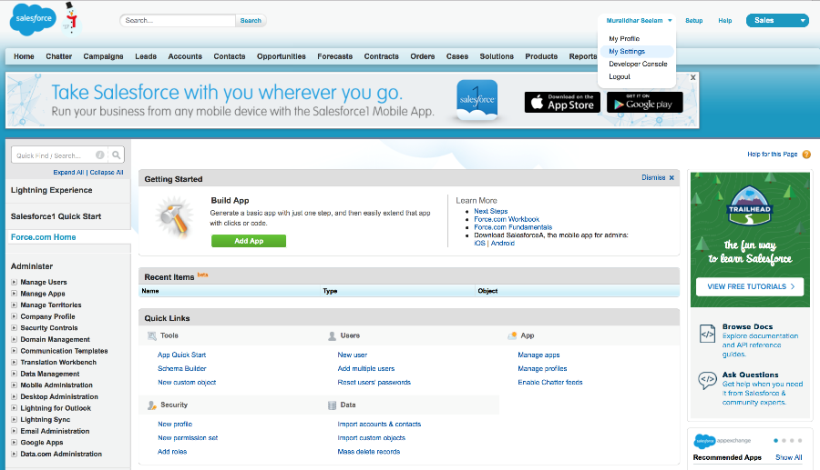The width and height of the screenshot is (820, 470).
Task: Open the Google Play download badge
Action: [x=644, y=102]
